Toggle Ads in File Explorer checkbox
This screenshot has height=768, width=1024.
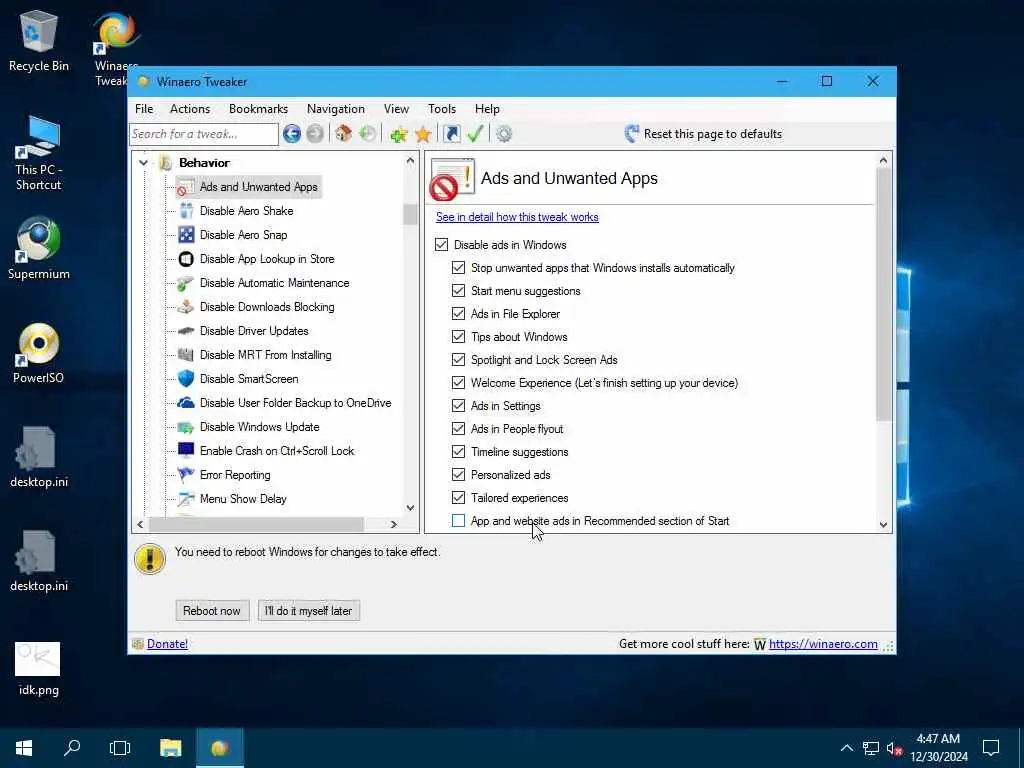pos(458,313)
